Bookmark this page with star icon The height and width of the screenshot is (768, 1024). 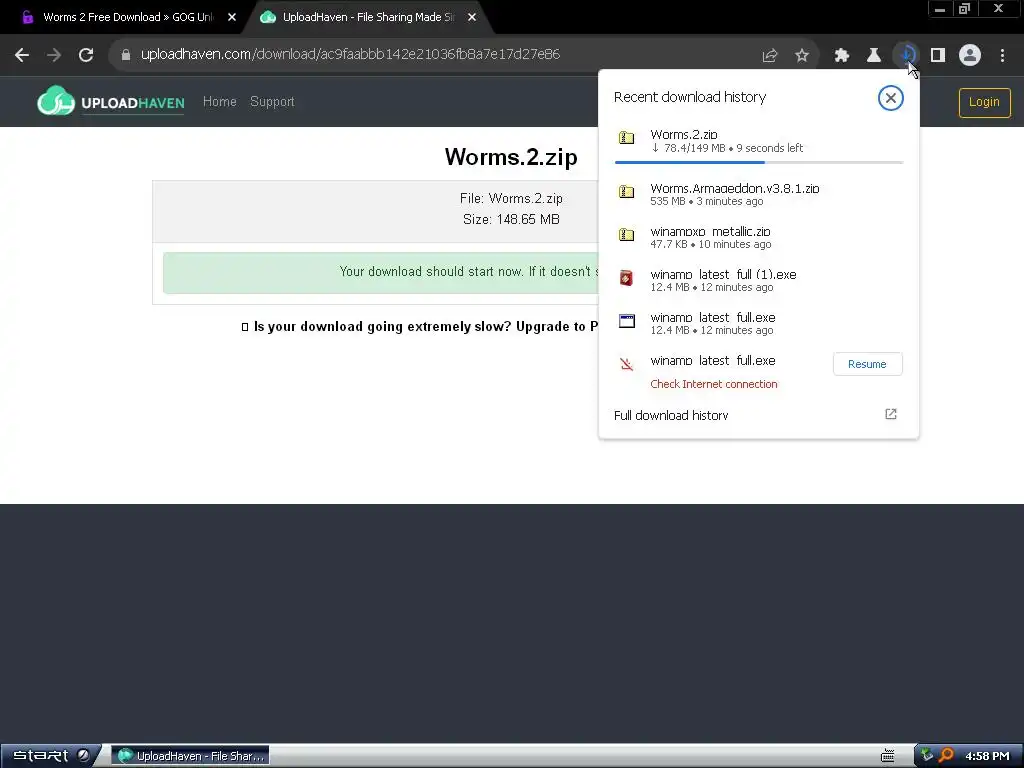pyautogui.click(x=802, y=56)
